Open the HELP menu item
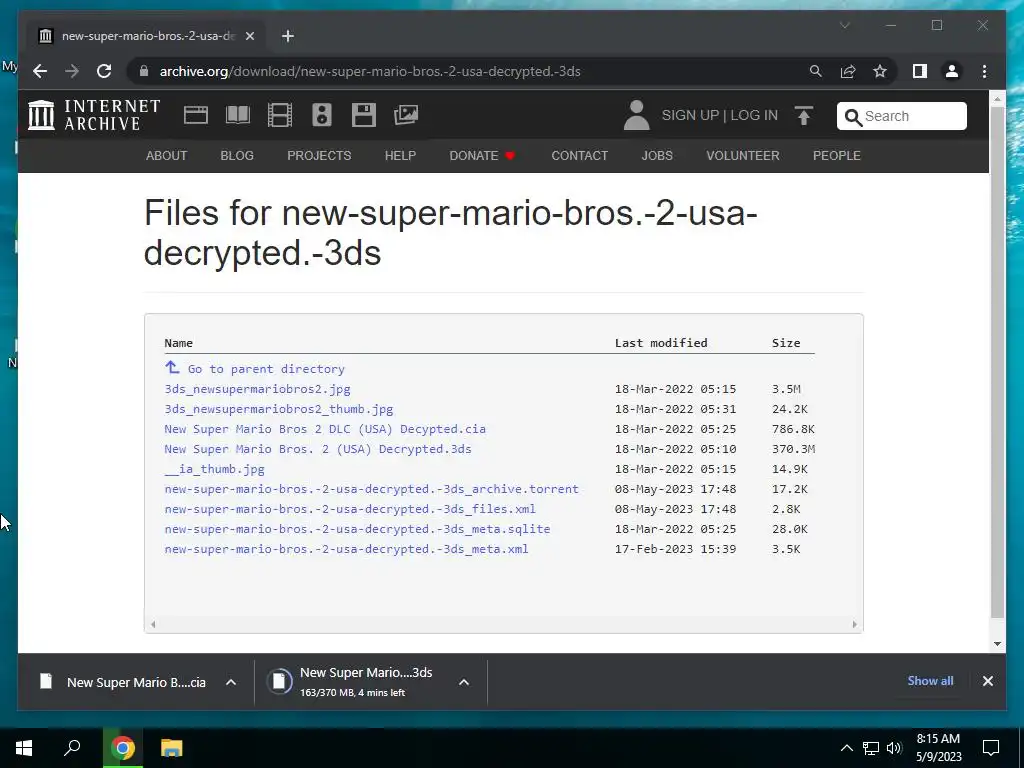 click(x=400, y=155)
